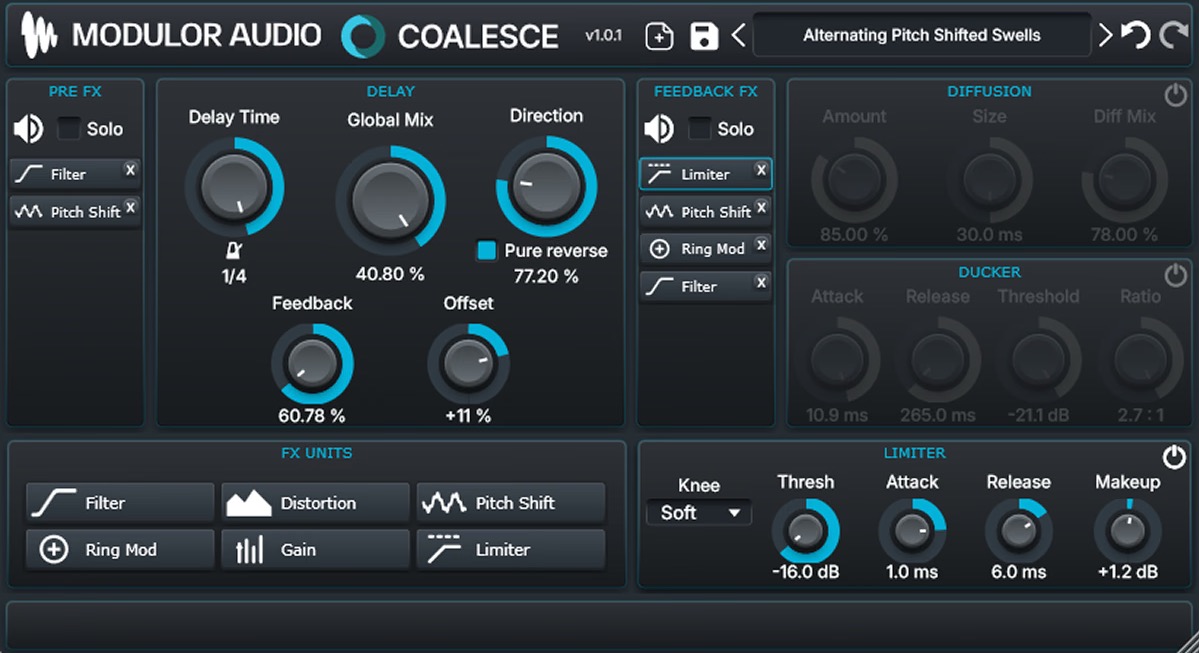Redo the last undone change
This screenshot has width=1199, height=653.
click(1174, 35)
